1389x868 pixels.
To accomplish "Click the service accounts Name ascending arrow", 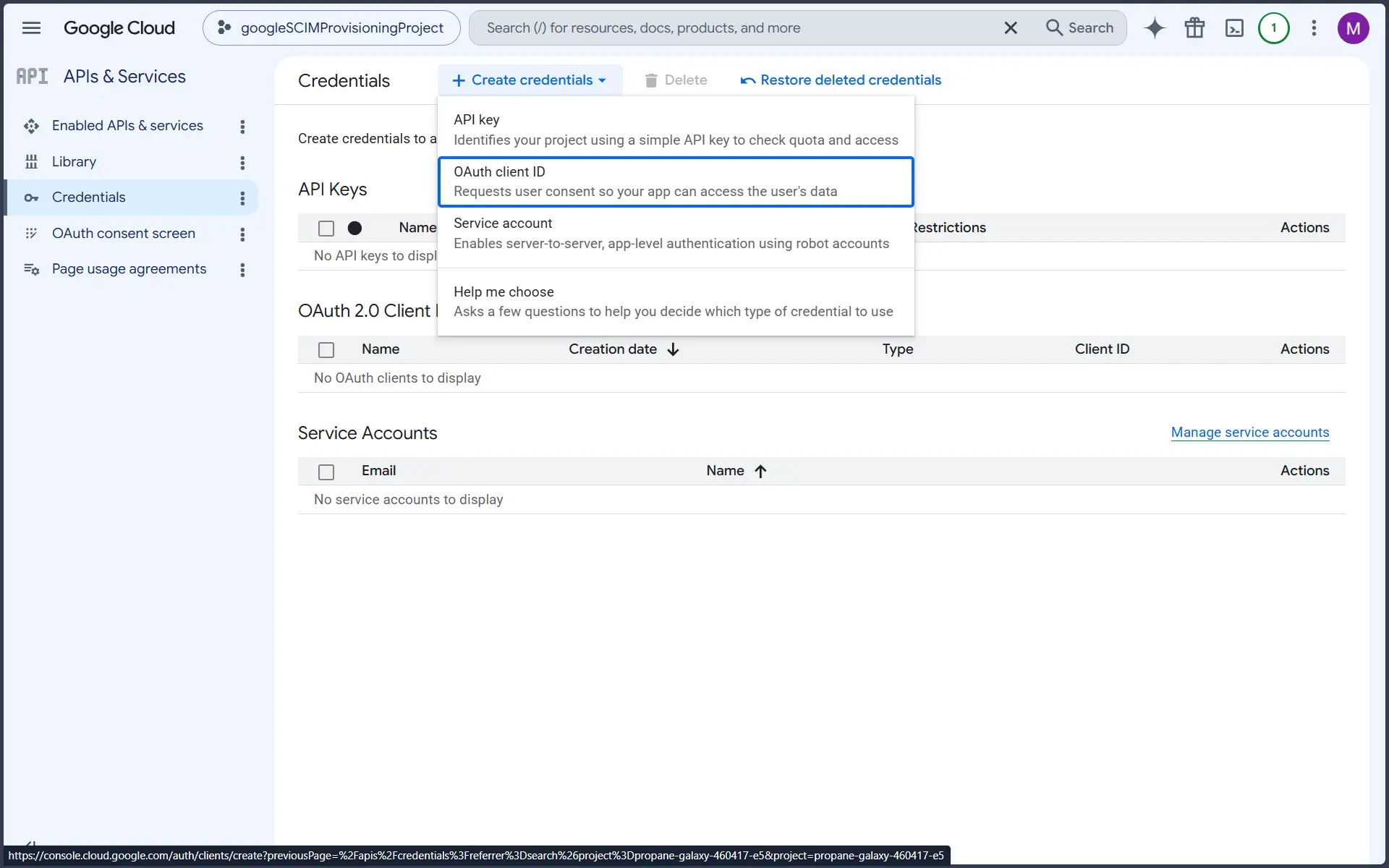I will (760, 472).
